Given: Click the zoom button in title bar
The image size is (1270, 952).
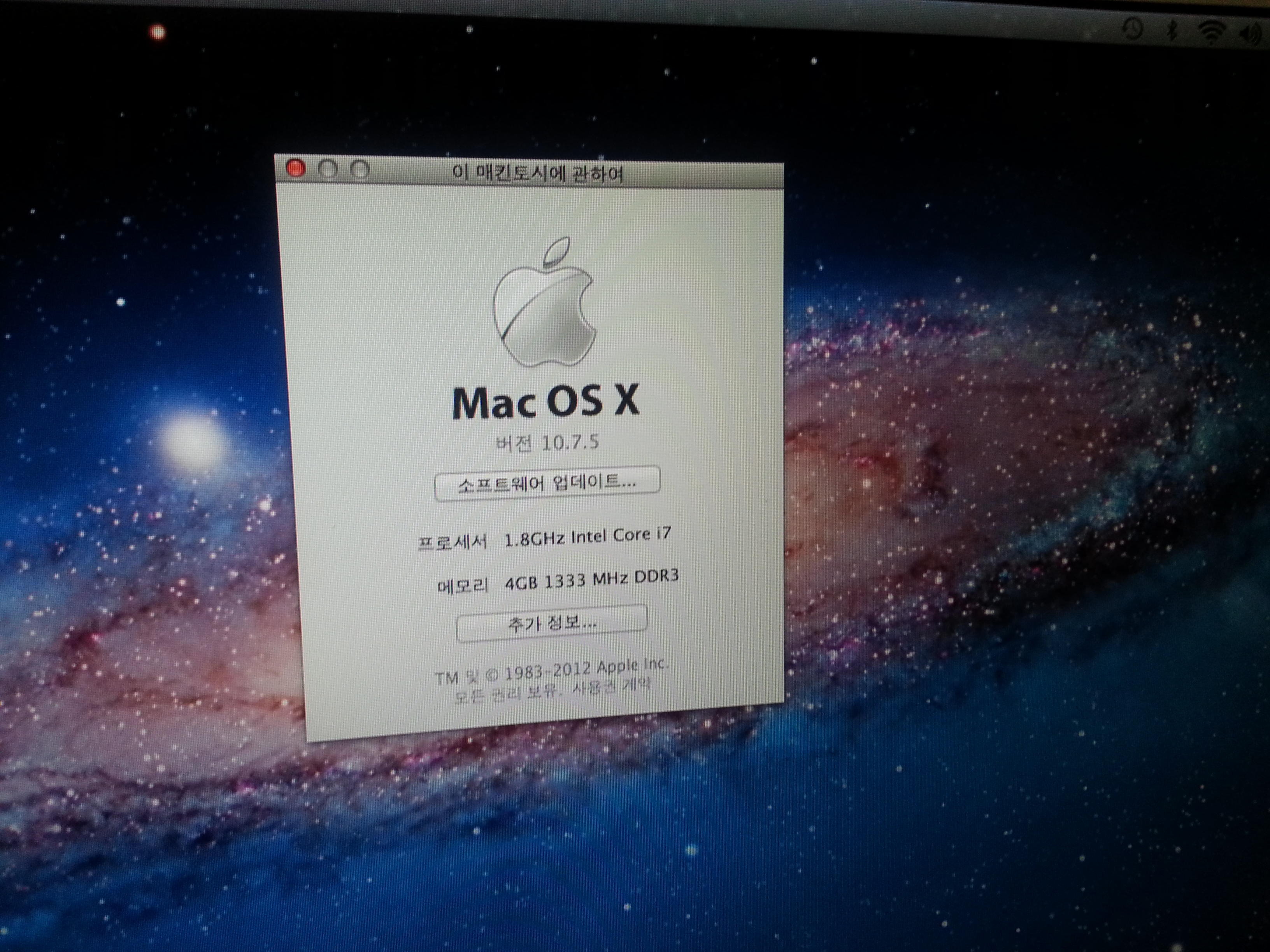Looking at the screenshot, I should click(360, 170).
